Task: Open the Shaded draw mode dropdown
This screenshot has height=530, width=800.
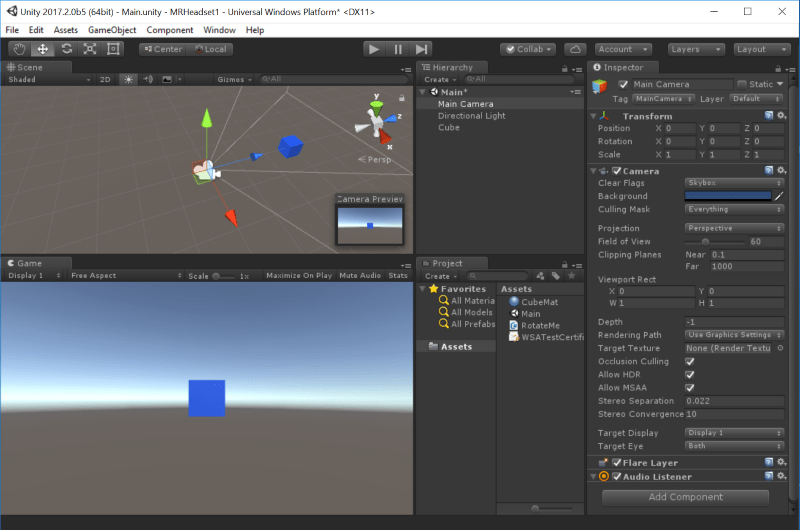Action: (49, 79)
